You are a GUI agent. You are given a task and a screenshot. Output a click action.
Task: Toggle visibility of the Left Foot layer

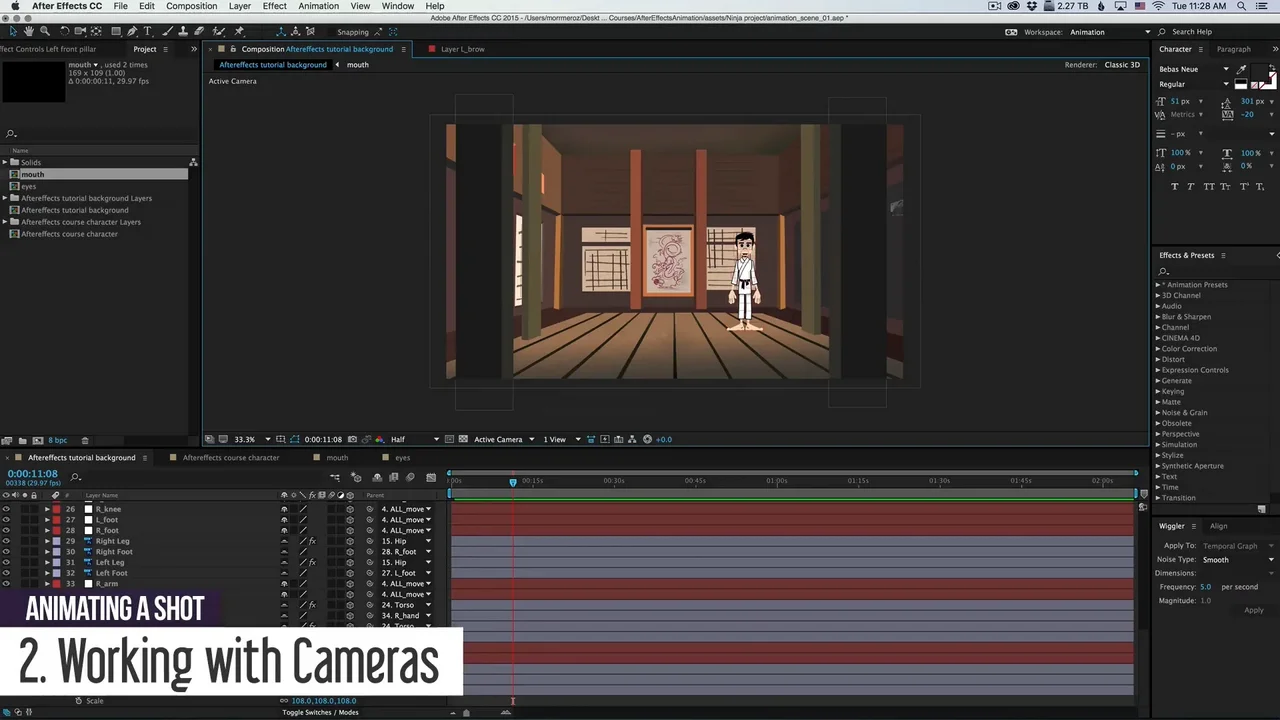(6, 573)
